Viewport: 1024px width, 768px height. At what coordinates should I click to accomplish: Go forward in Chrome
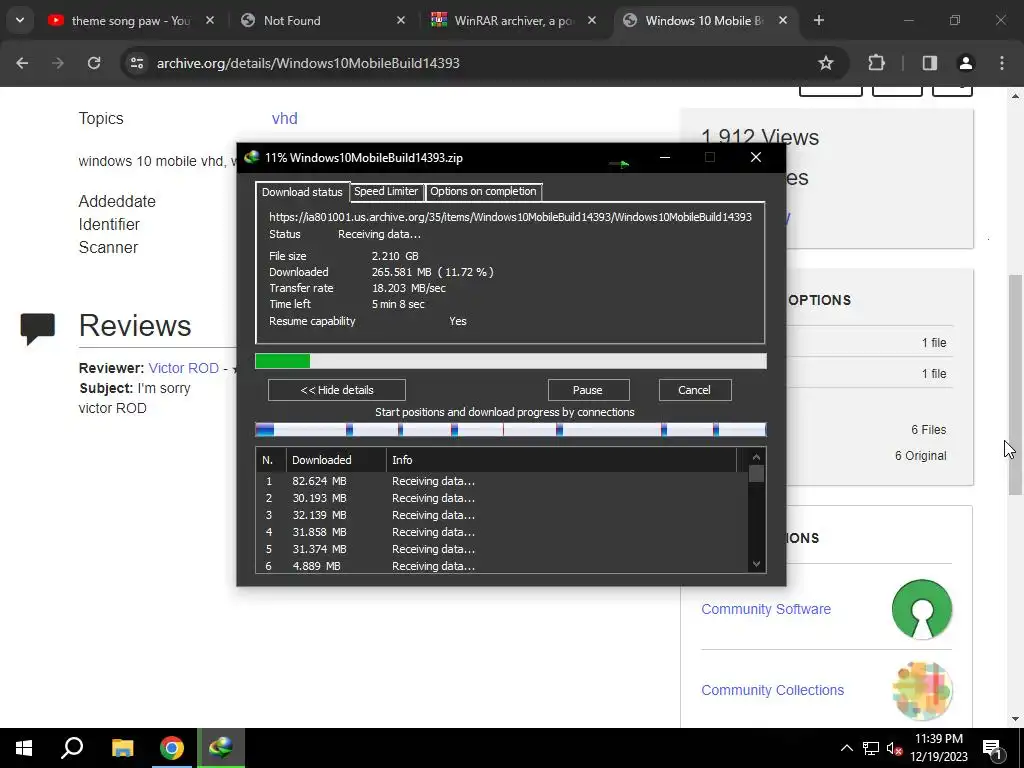pos(58,63)
